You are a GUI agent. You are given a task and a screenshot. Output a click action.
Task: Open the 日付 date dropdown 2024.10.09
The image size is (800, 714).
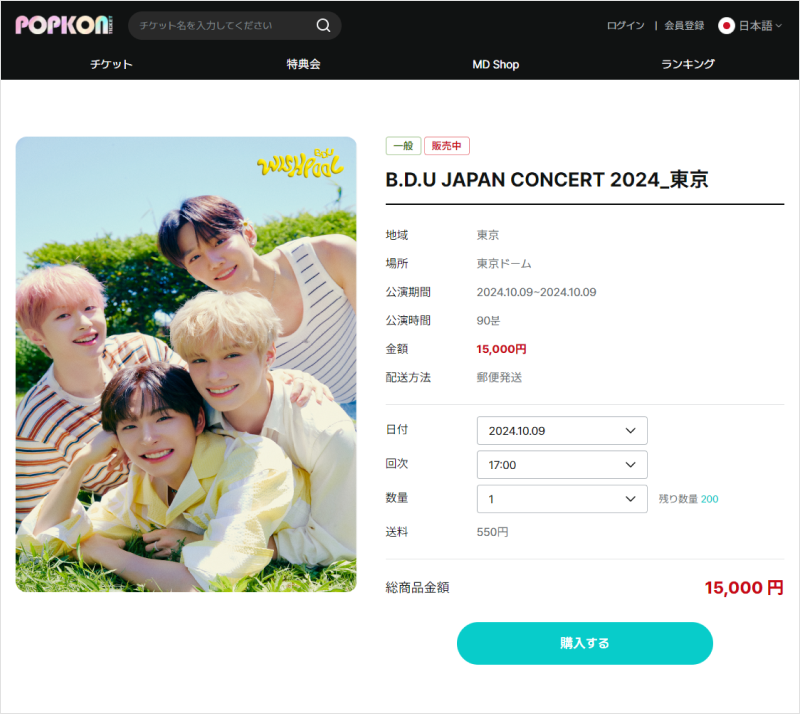tap(562, 431)
